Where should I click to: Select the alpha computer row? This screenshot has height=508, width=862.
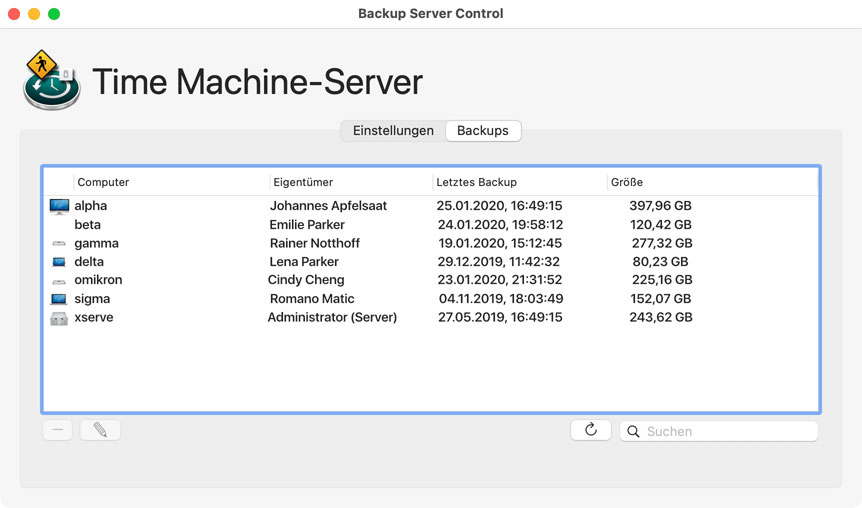[x=431, y=206]
